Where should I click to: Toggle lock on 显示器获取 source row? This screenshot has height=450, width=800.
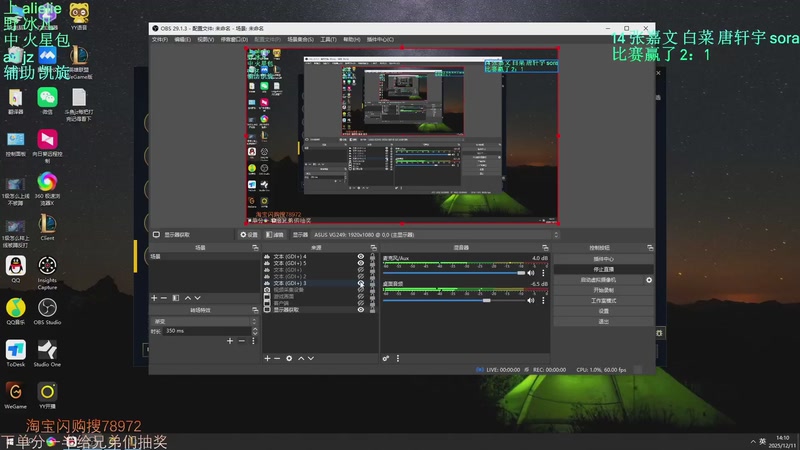click(x=372, y=310)
